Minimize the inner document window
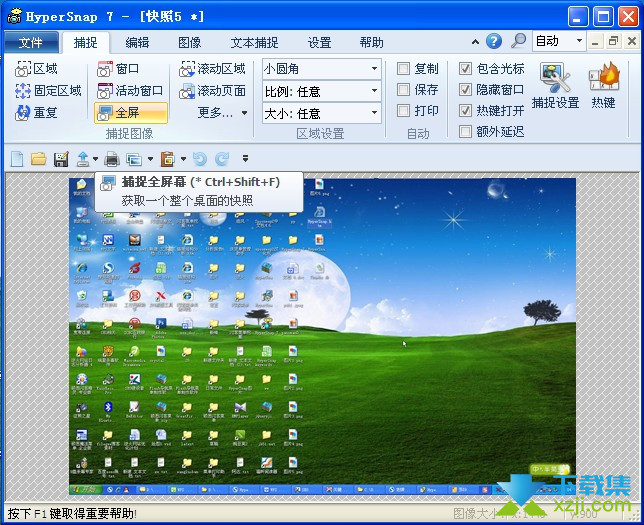Screen dimensions: 644x525 point(595,41)
